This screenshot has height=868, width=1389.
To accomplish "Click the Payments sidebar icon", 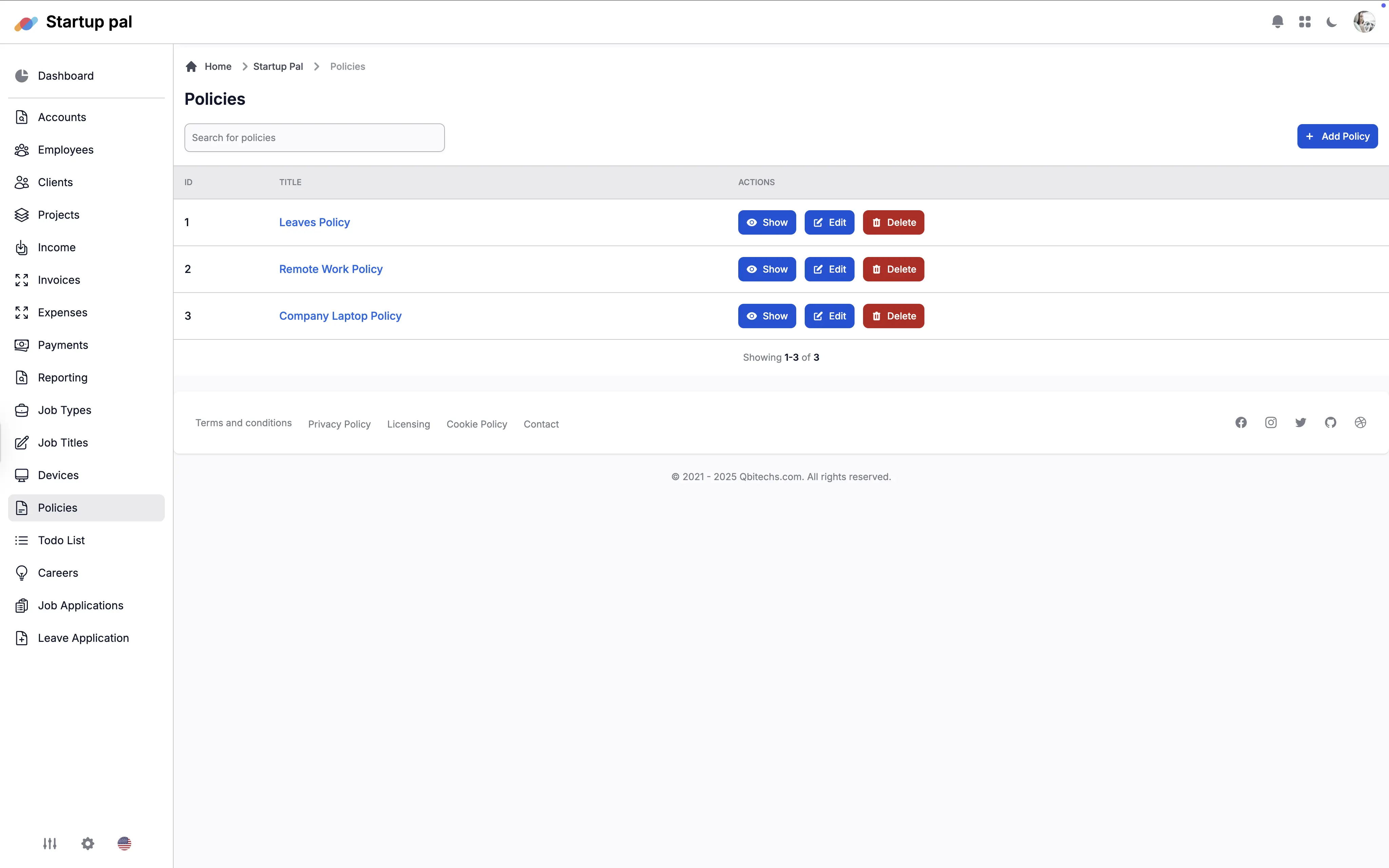I will click(22, 345).
